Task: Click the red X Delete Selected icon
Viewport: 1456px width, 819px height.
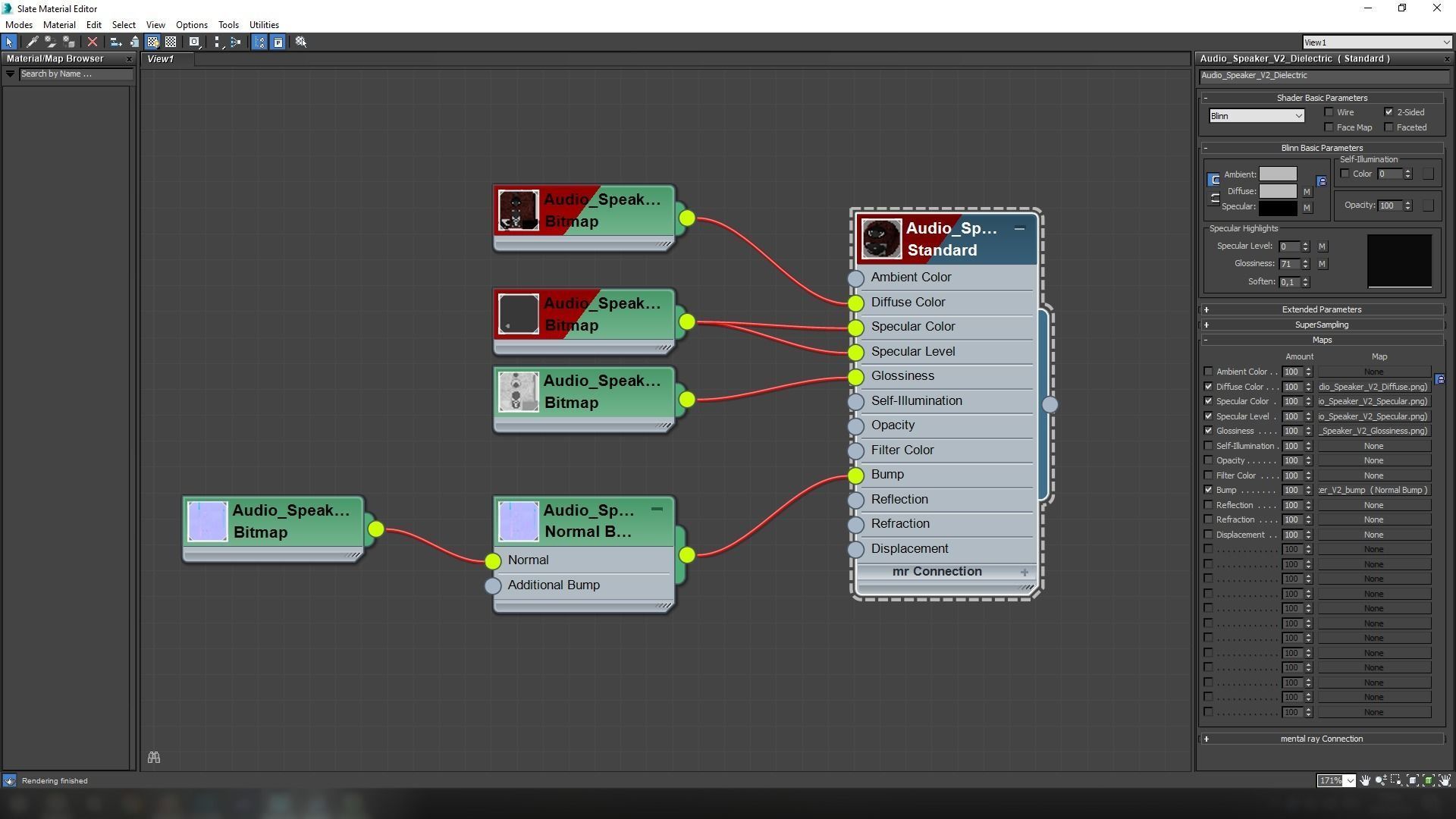Action: 93,42
